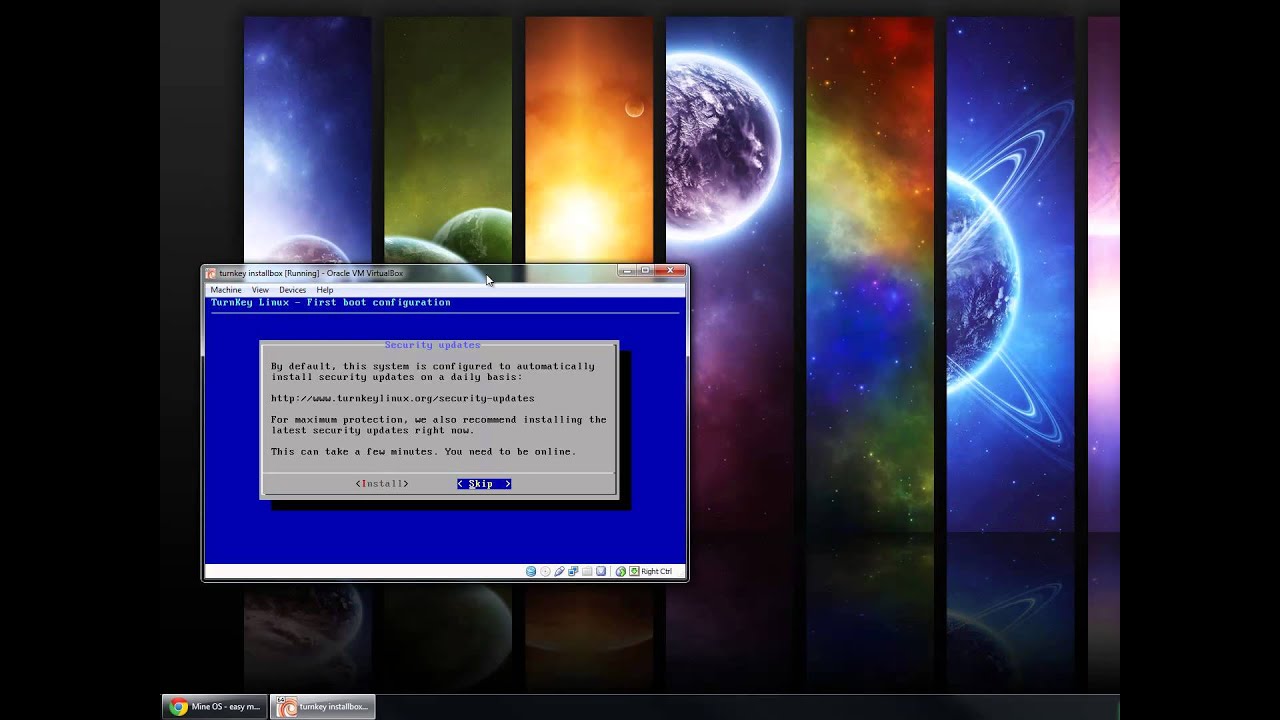The width and height of the screenshot is (1280, 720).
Task: Click TurnKey Linux first boot configuration header
Action: [x=330, y=302]
